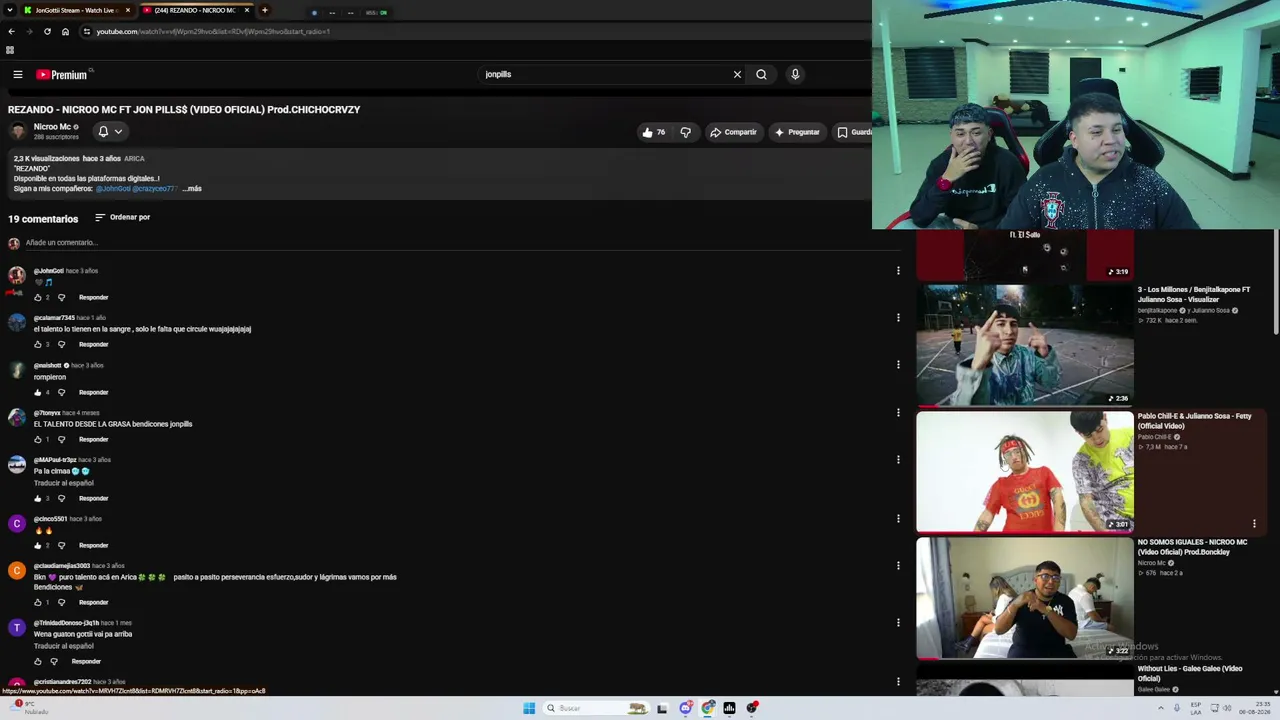Share video with Compartir button
The height and width of the screenshot is (720, 1280).
733,132
